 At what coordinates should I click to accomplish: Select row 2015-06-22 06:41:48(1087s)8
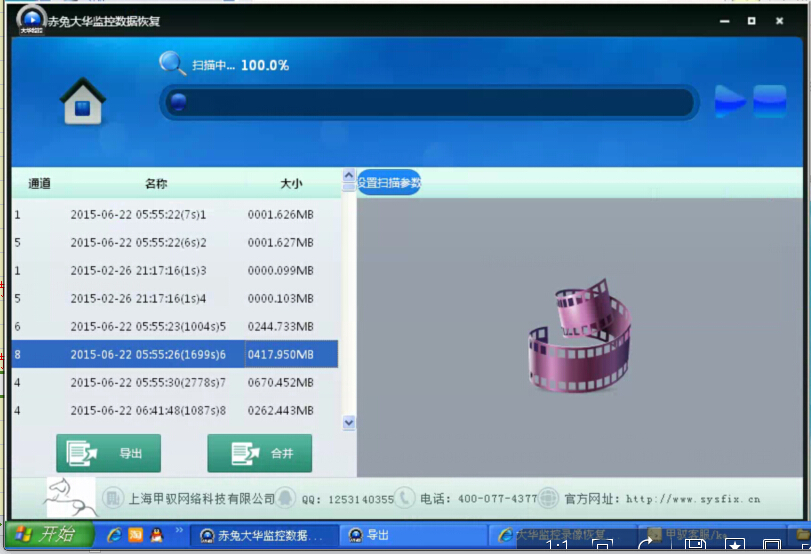click(175, 410)
